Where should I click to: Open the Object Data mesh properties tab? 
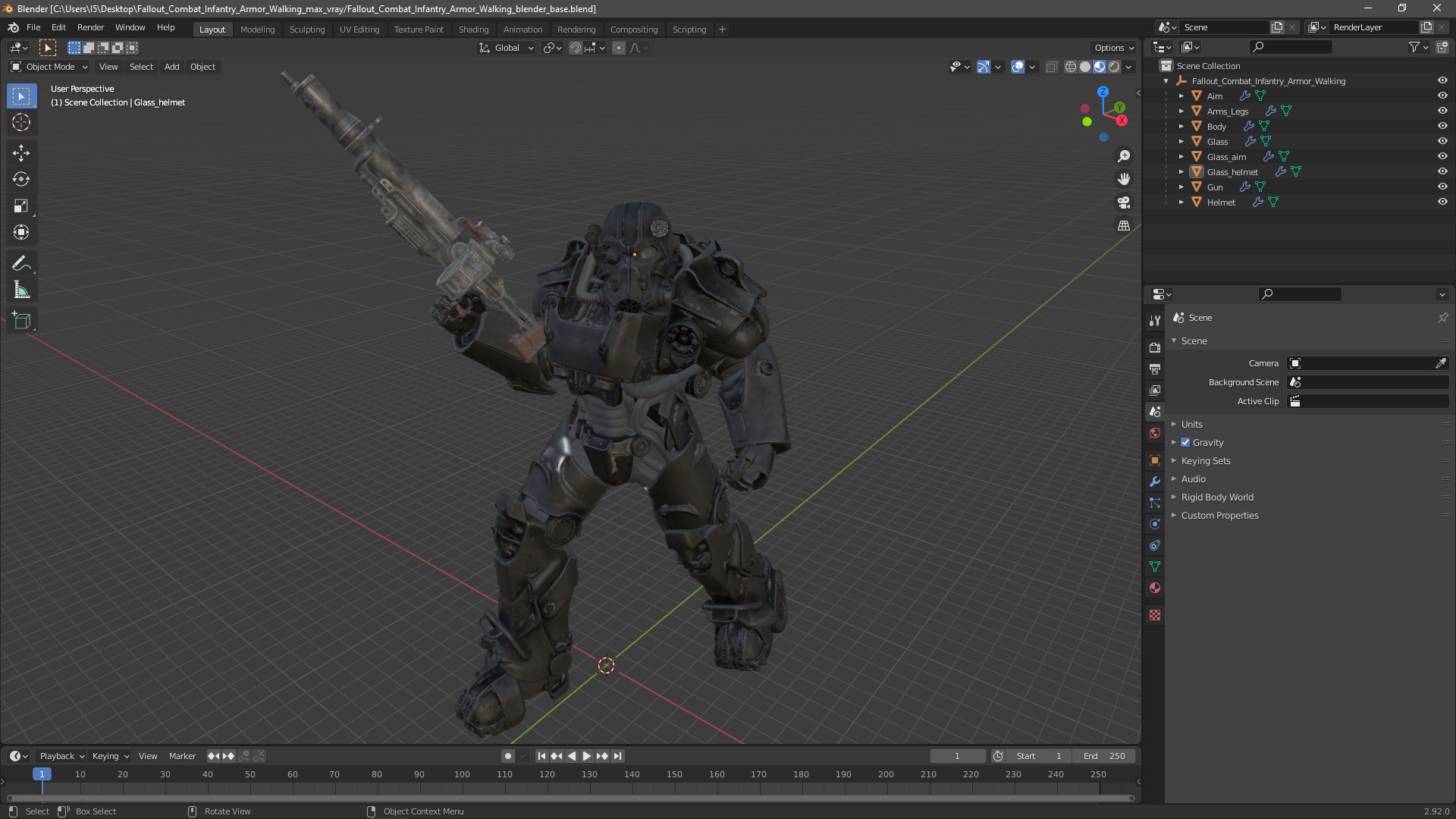pos(1155,566)
